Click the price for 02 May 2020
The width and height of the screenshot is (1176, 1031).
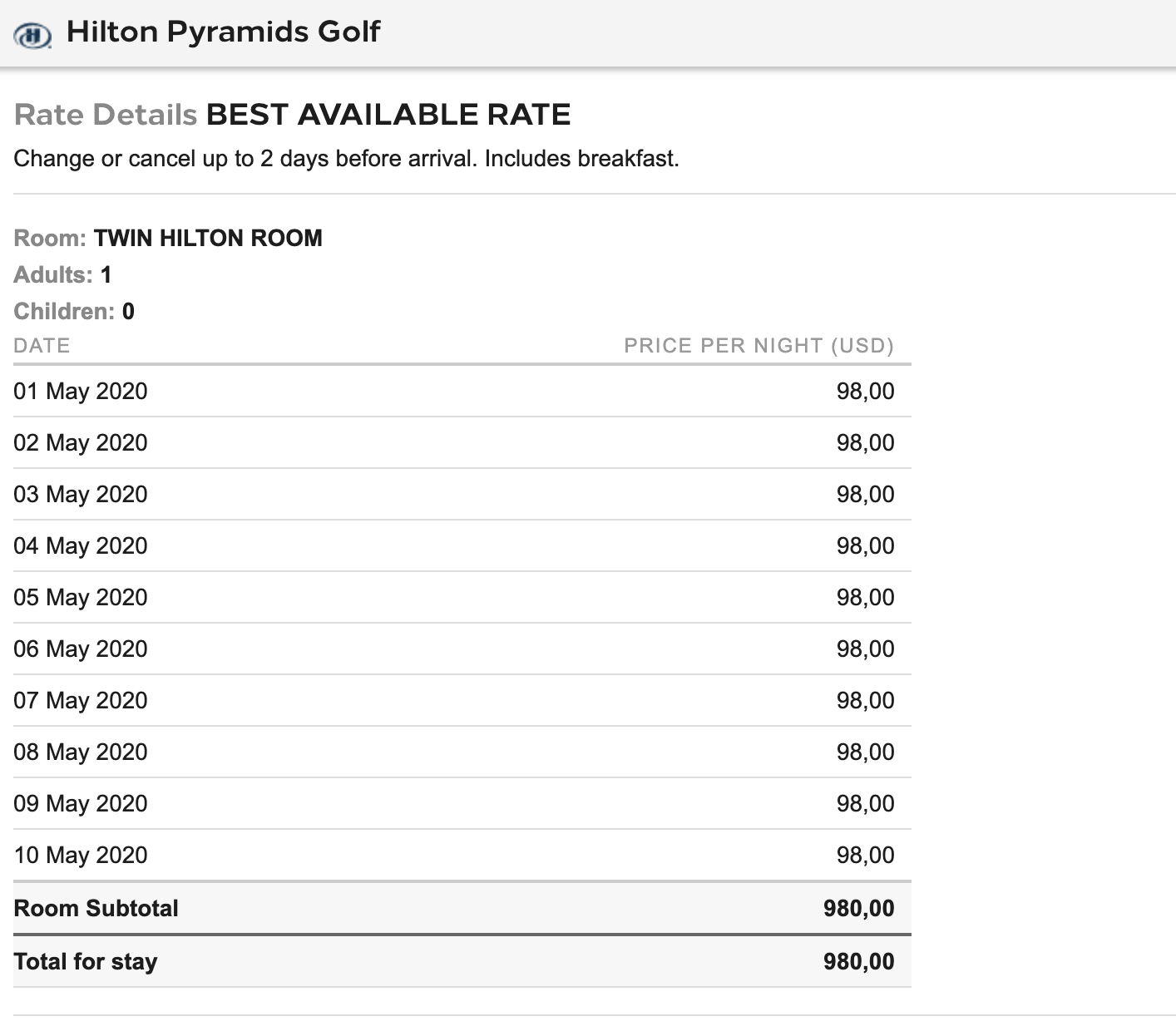point(865,442)
